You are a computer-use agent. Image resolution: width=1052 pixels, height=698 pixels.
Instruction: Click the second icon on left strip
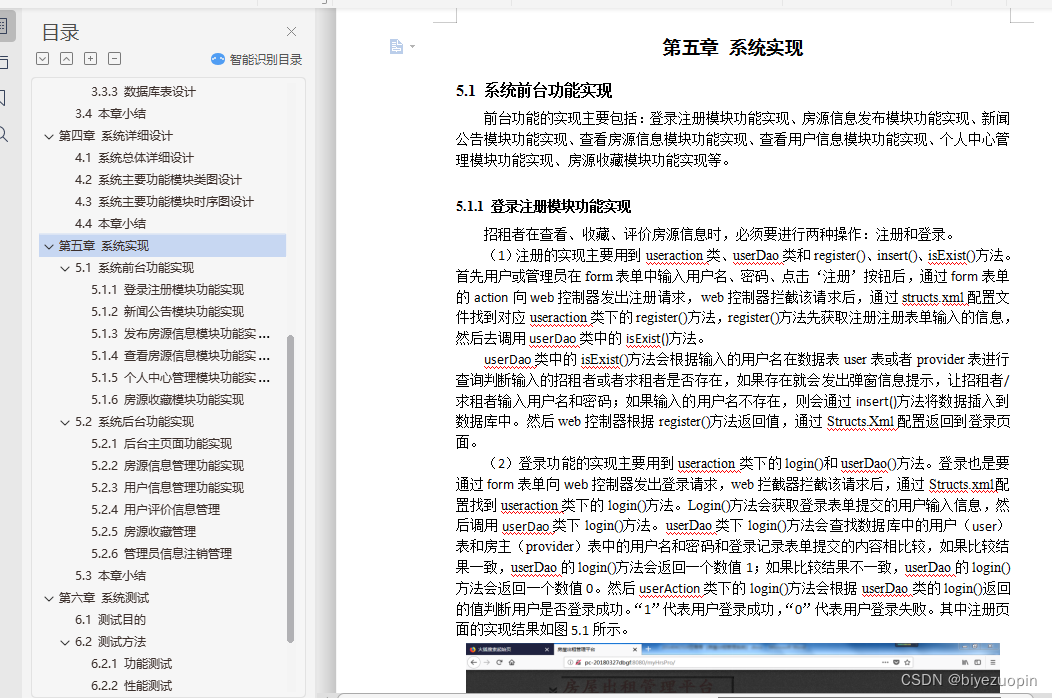click(x=3, y=62)
